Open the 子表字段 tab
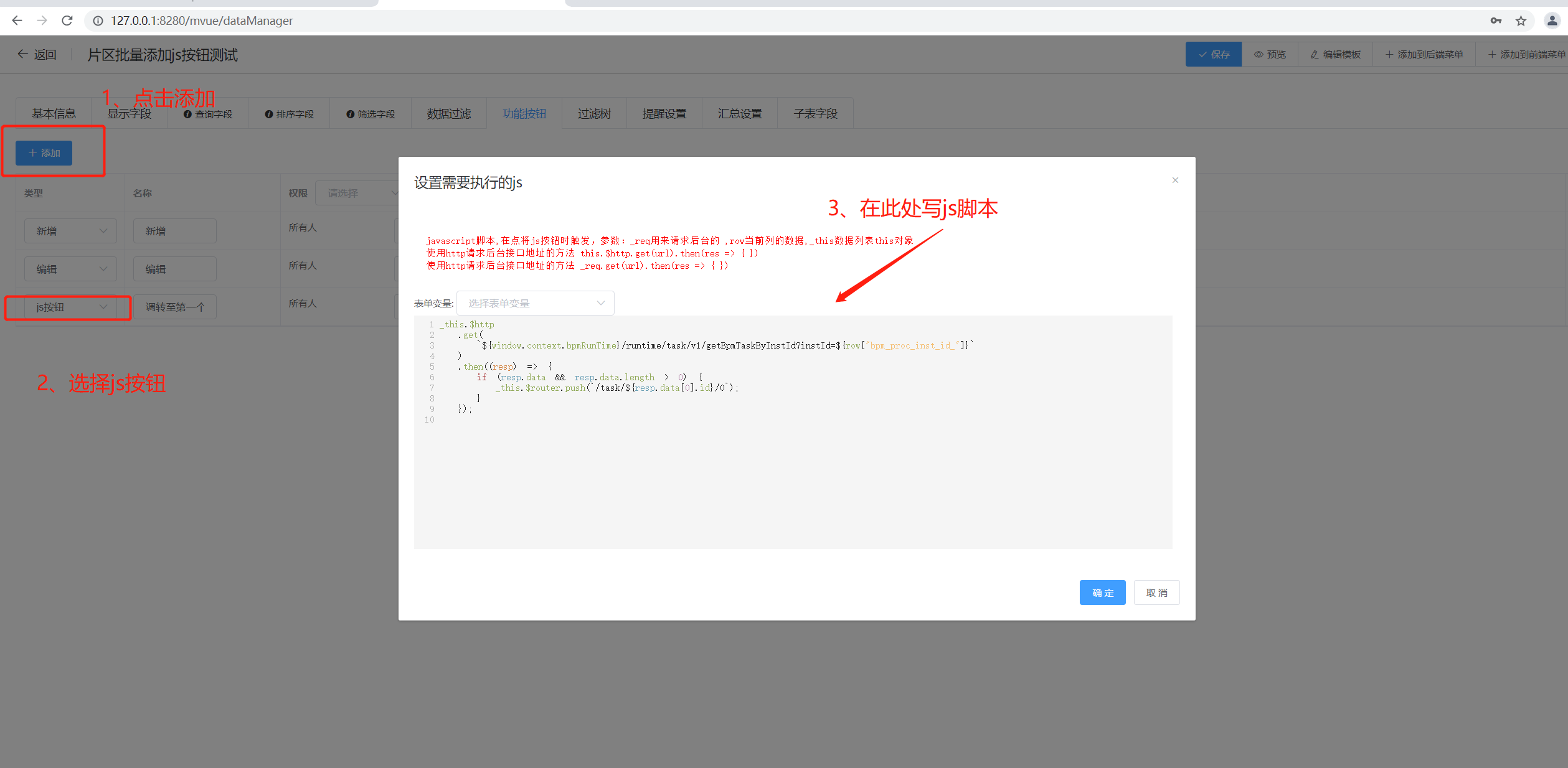 point(815,114)
